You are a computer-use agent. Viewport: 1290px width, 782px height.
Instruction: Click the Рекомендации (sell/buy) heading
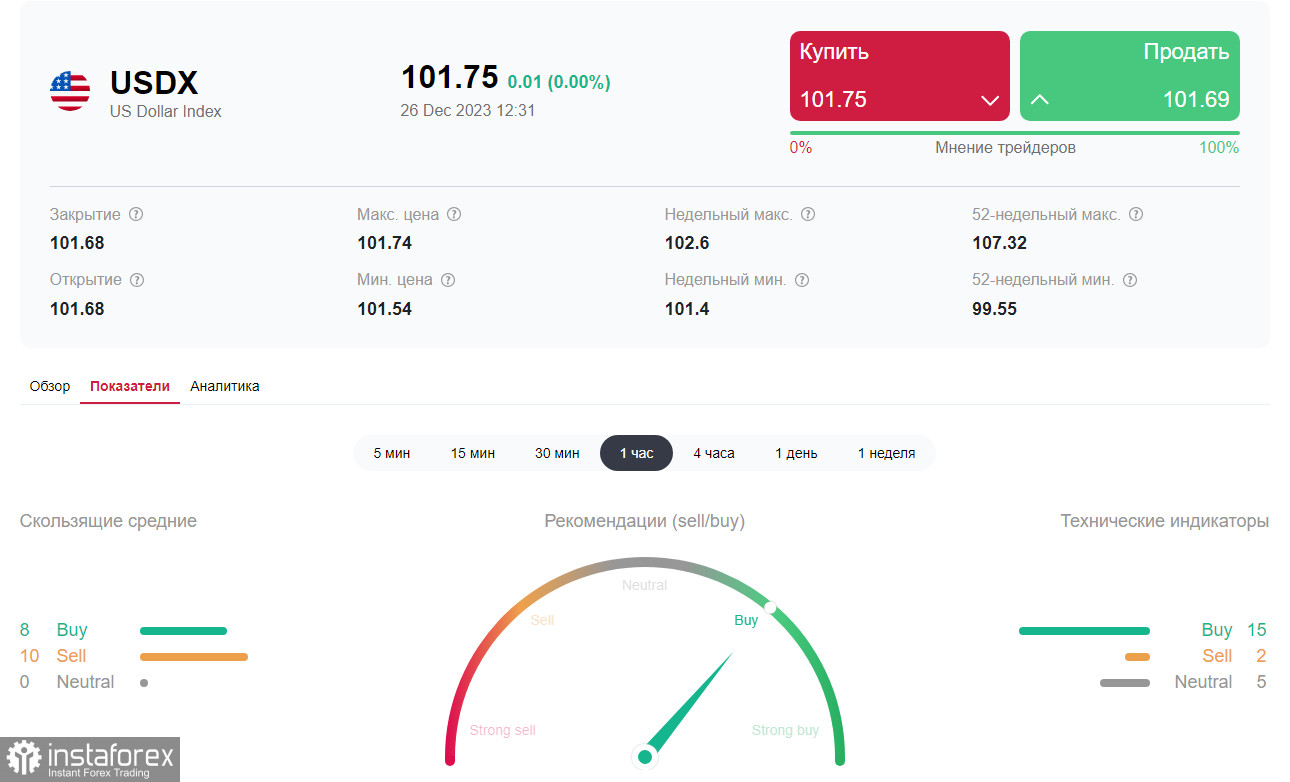click(645, 521)
